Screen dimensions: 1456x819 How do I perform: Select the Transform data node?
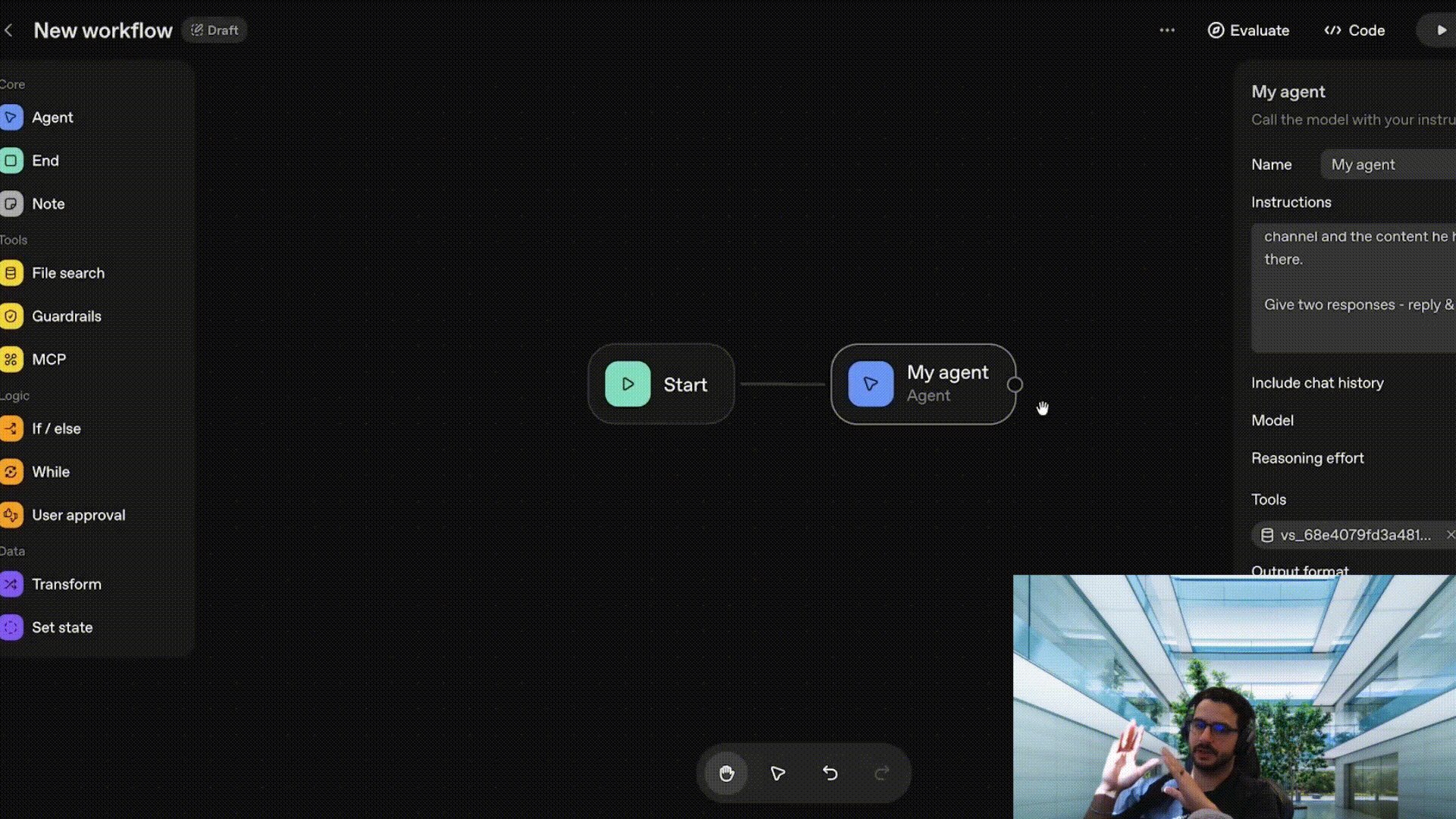point(11,584)
